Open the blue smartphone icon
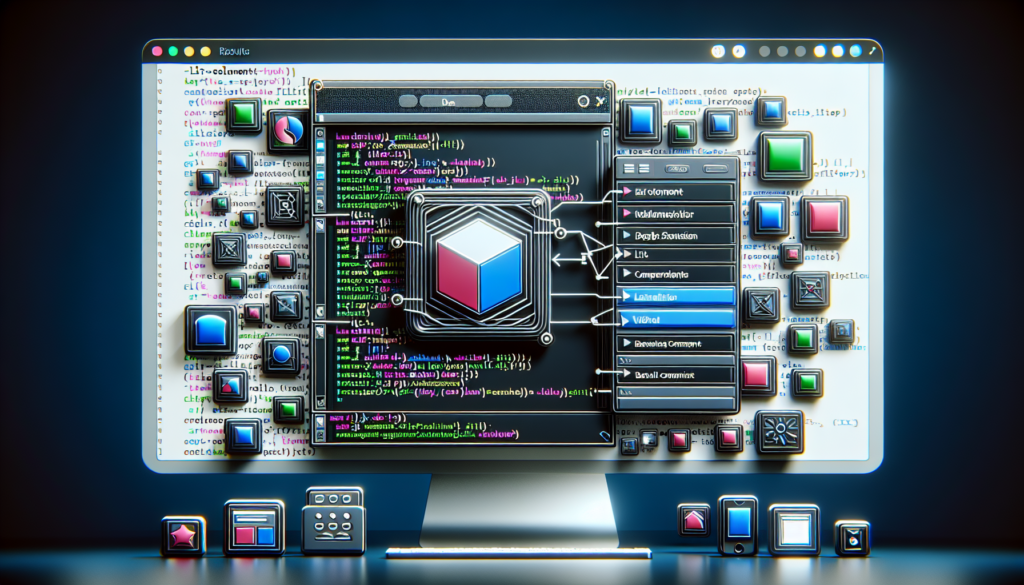This screenshot has width=1024, height=585. coord(738,523)
